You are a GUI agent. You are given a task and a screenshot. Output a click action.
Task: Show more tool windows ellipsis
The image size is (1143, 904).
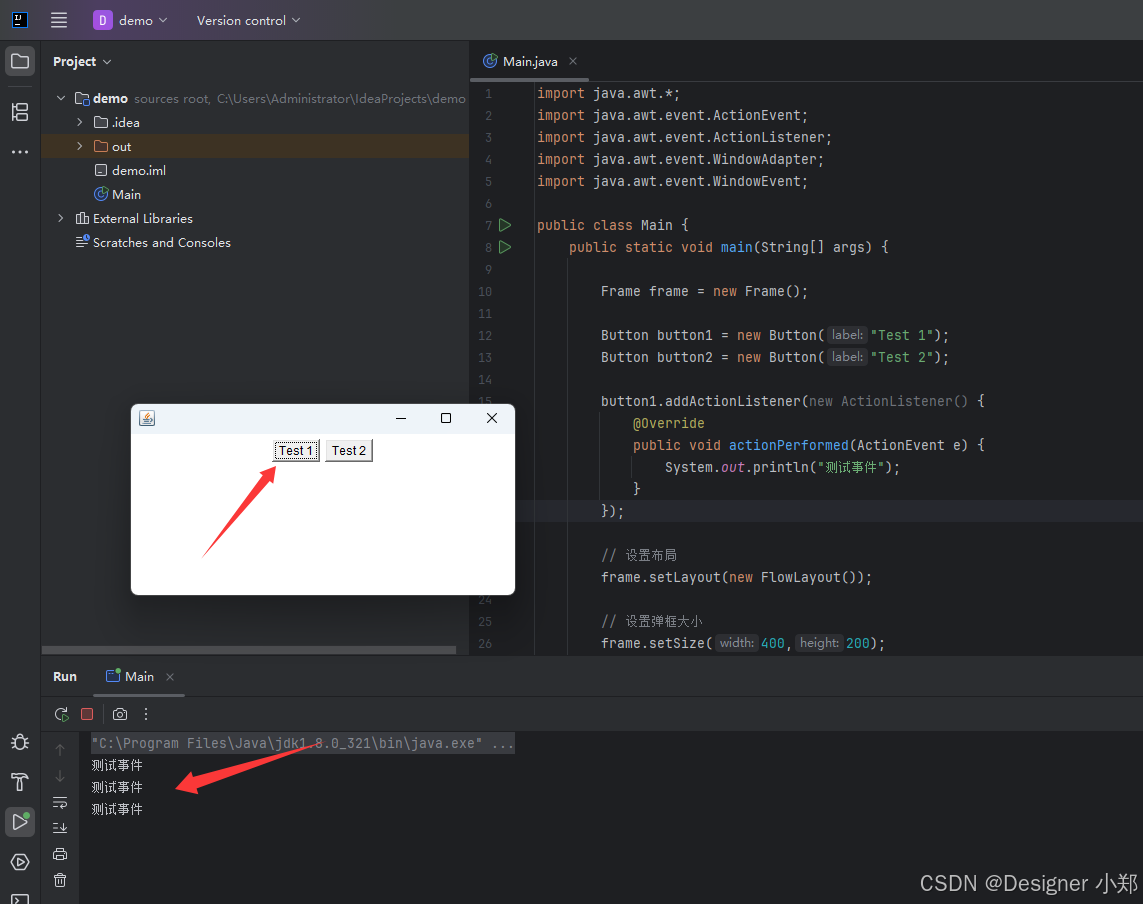tap(20, 152)
